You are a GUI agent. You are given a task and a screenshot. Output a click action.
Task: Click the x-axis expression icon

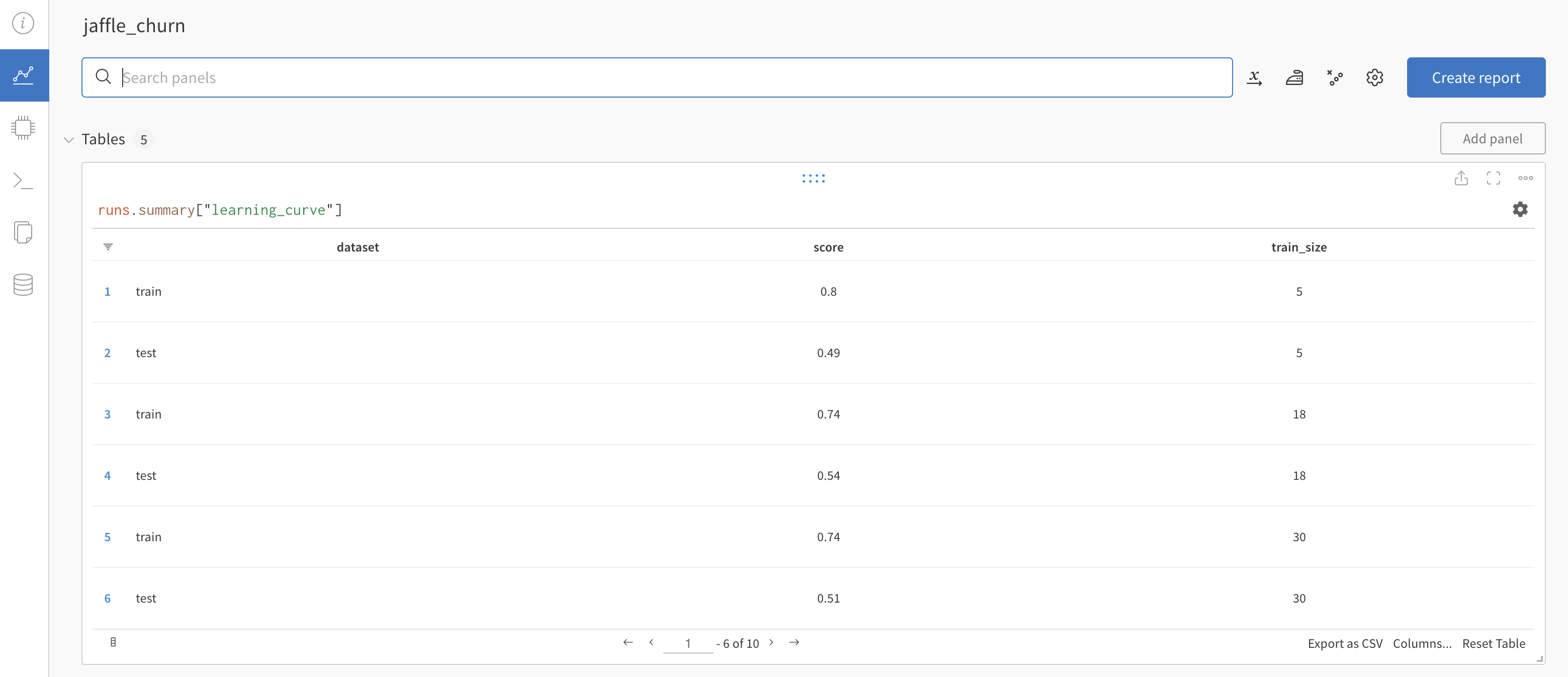point(1254,77)
